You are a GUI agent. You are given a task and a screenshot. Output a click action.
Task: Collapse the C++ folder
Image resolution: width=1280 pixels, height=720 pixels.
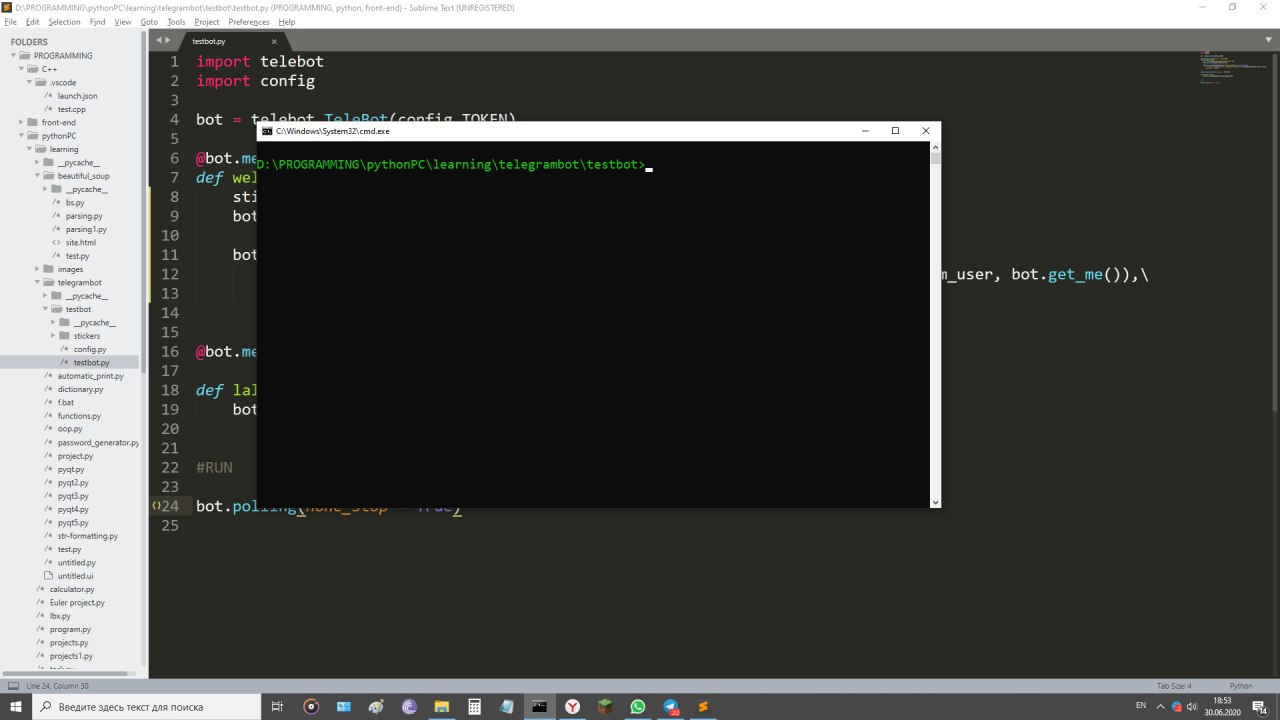[21, 69]
